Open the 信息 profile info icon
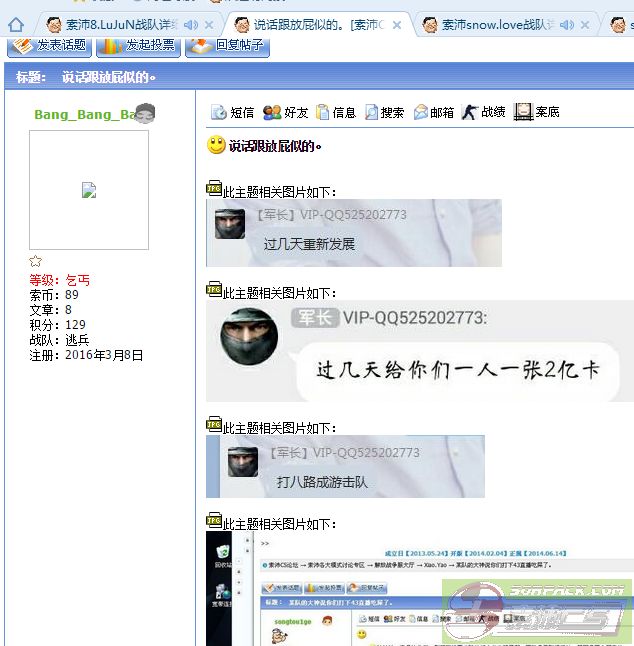This screenshot has height=646, width=634. click(322, 113)
